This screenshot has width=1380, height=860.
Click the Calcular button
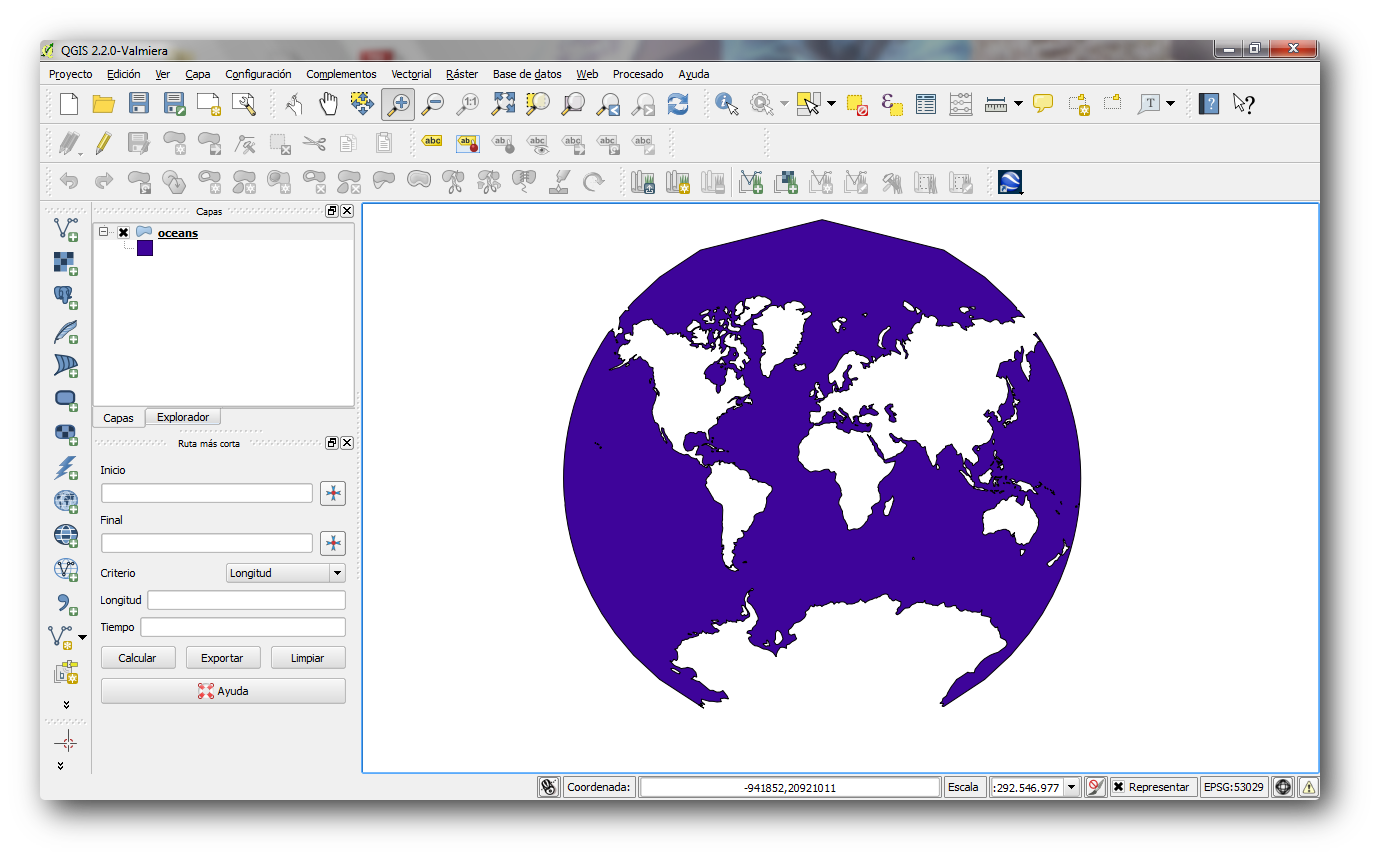click(x=137, y=658)
